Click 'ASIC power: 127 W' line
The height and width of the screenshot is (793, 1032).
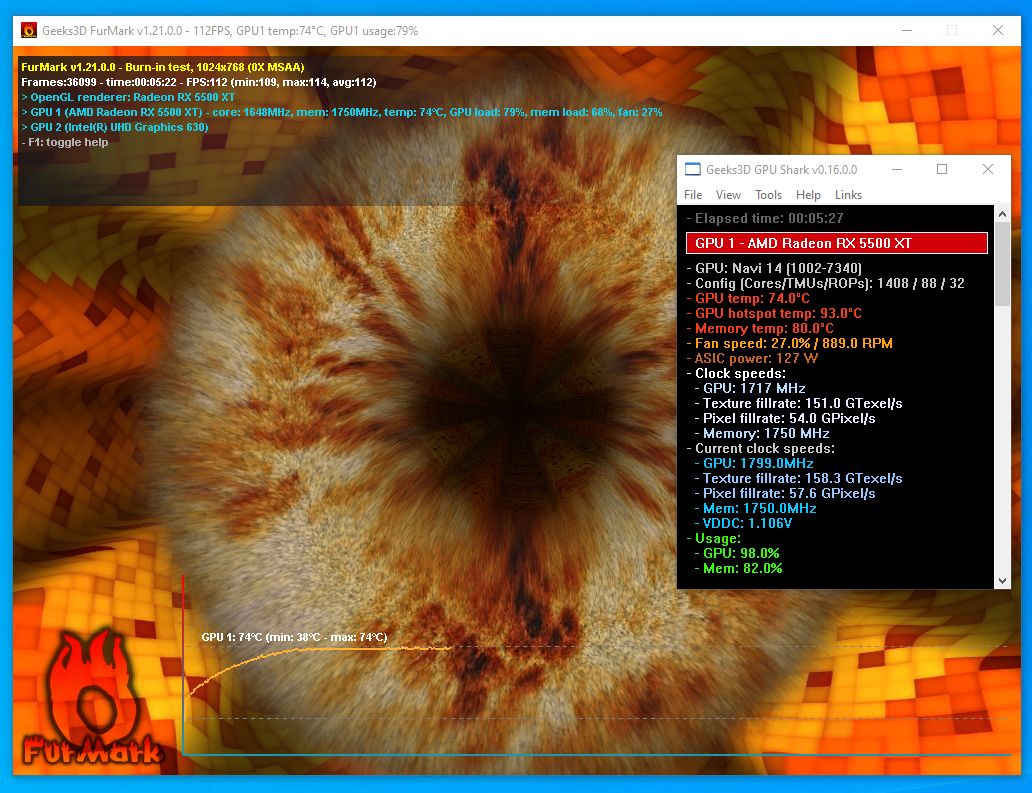752,358
